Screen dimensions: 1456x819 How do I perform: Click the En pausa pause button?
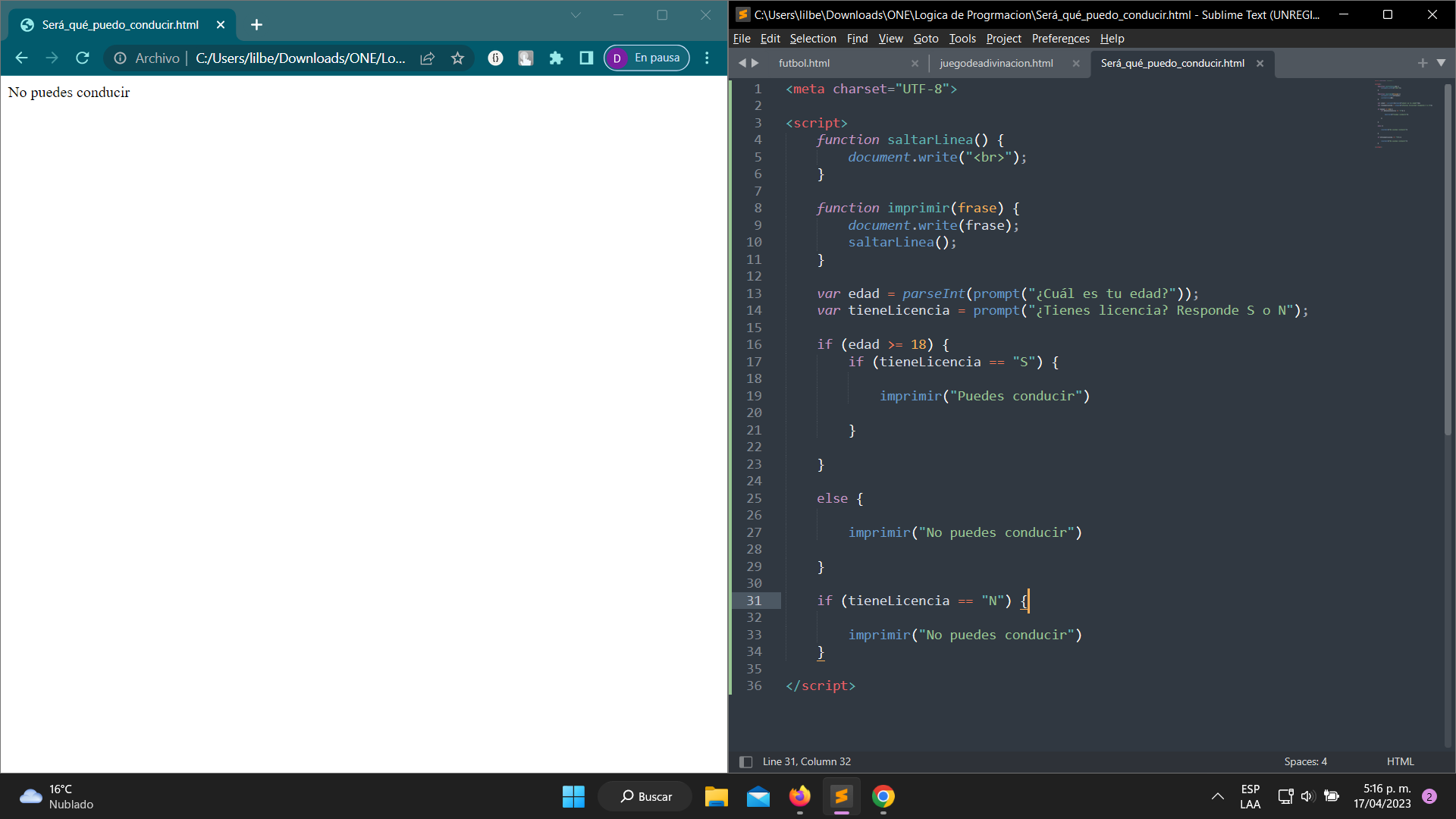point(647,57)
